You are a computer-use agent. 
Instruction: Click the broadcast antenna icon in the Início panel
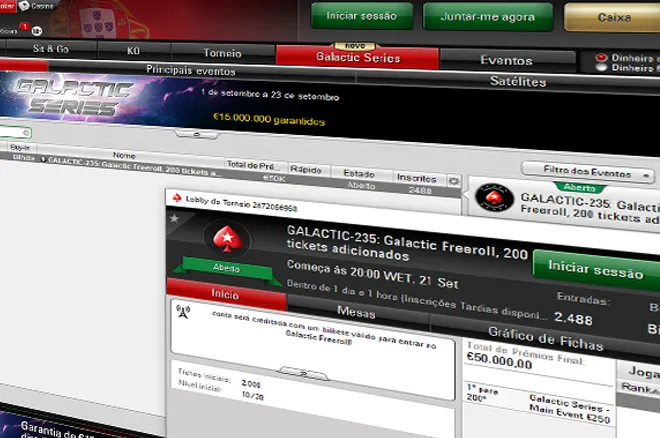click(x=183, y=311)
